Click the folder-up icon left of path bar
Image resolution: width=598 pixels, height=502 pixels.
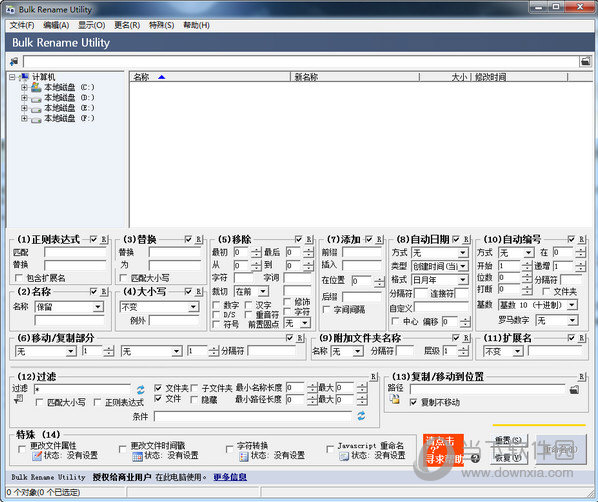[x=14, y=61]
